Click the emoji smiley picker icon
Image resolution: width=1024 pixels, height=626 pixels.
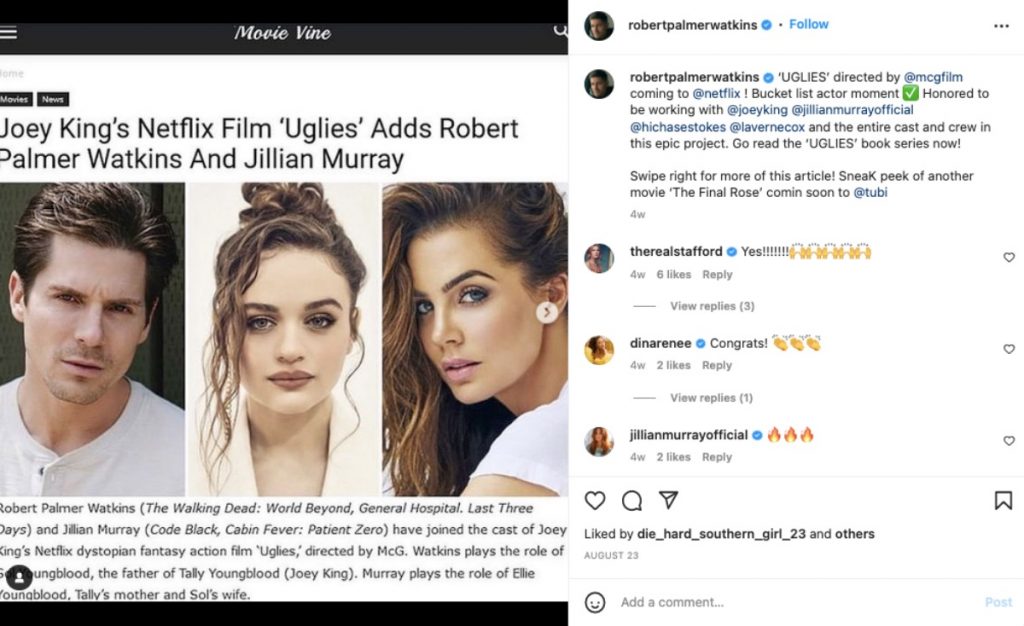click(x=595, y=602)
